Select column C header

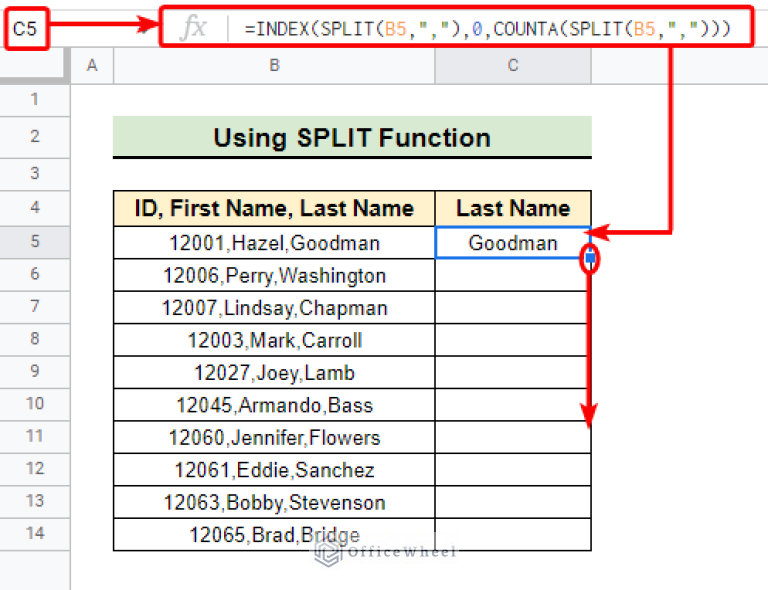(x=512, y=65)
